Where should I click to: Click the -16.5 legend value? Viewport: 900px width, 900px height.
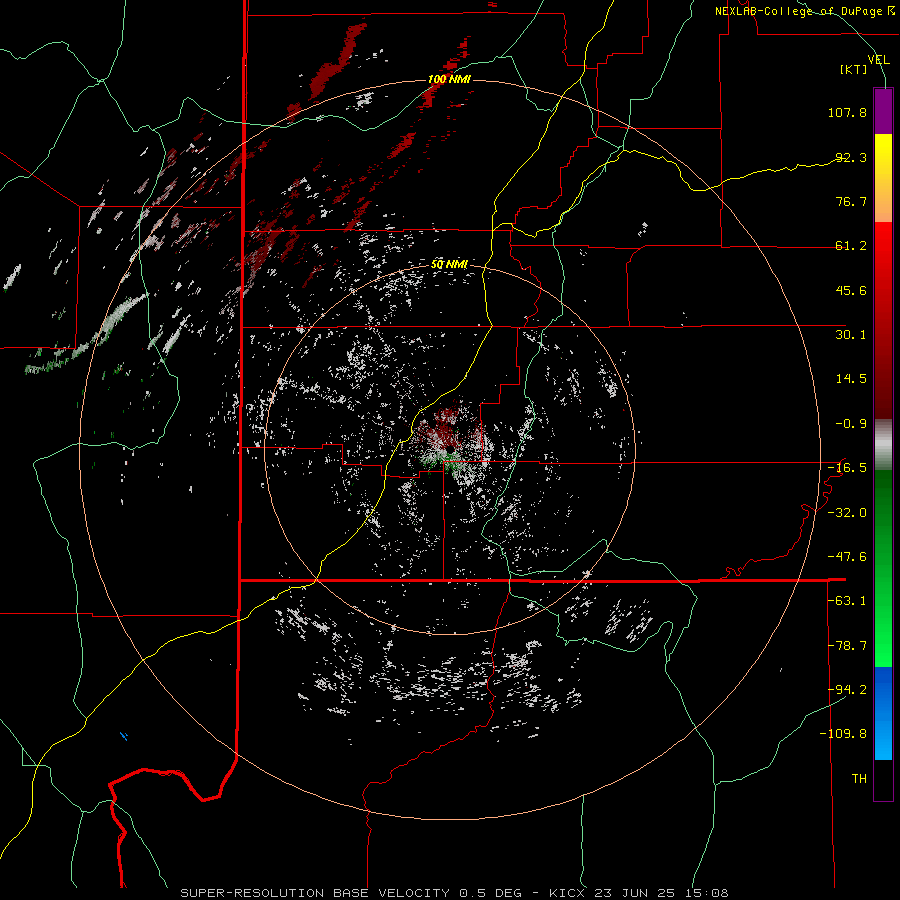point(847,468)
